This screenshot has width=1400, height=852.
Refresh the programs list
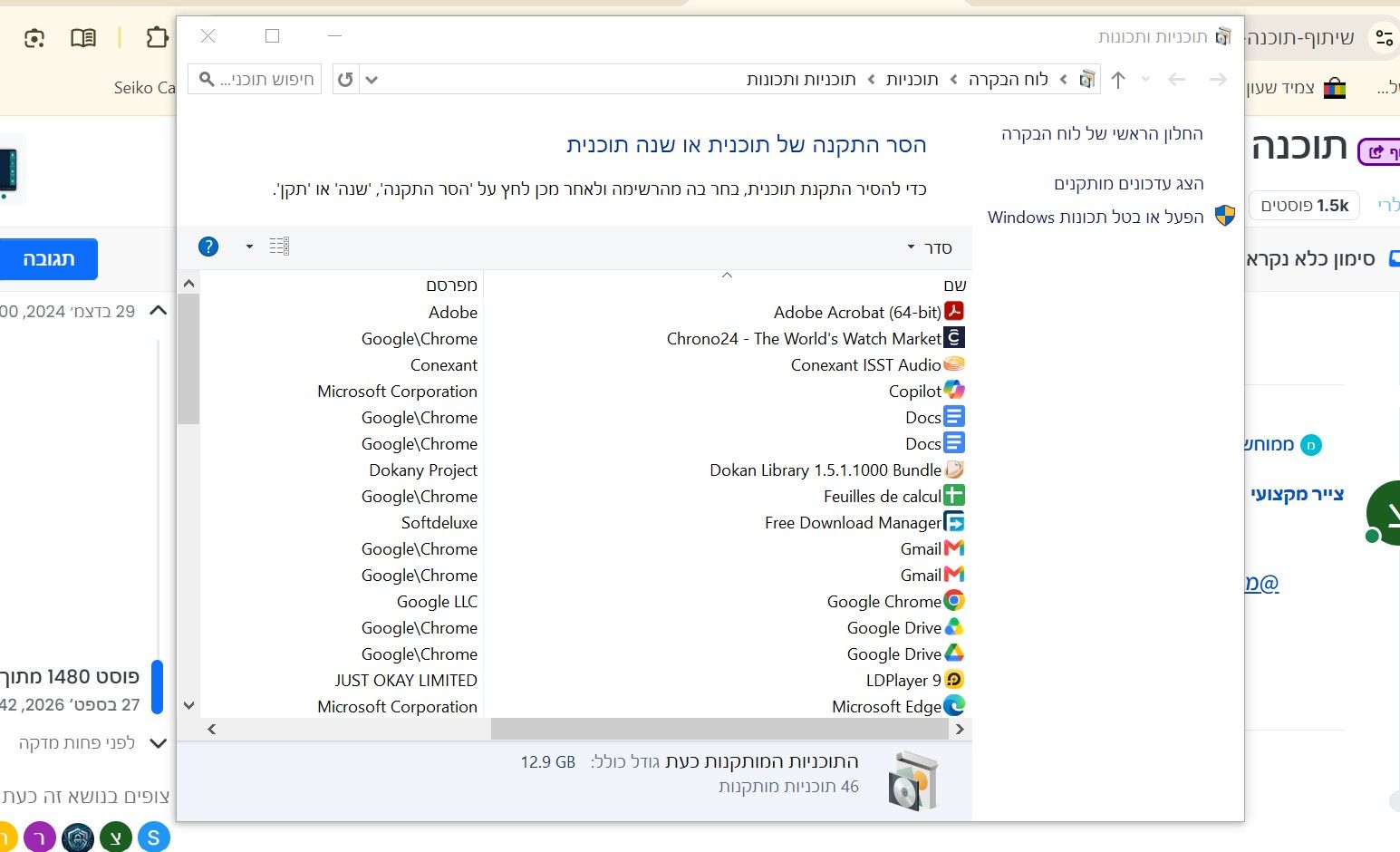[345, 80]
